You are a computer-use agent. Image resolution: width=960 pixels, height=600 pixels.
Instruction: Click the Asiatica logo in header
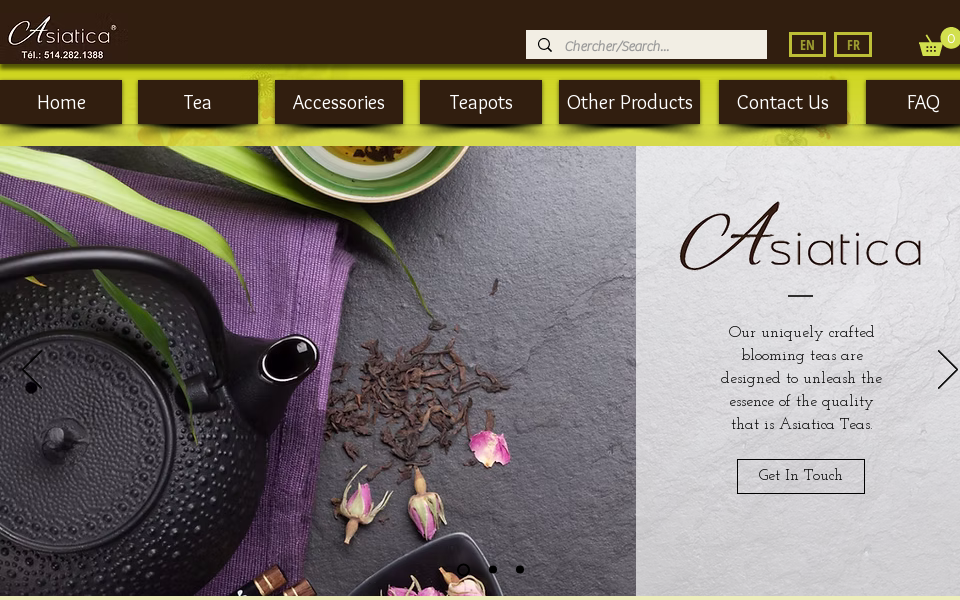tap(62, 37)
